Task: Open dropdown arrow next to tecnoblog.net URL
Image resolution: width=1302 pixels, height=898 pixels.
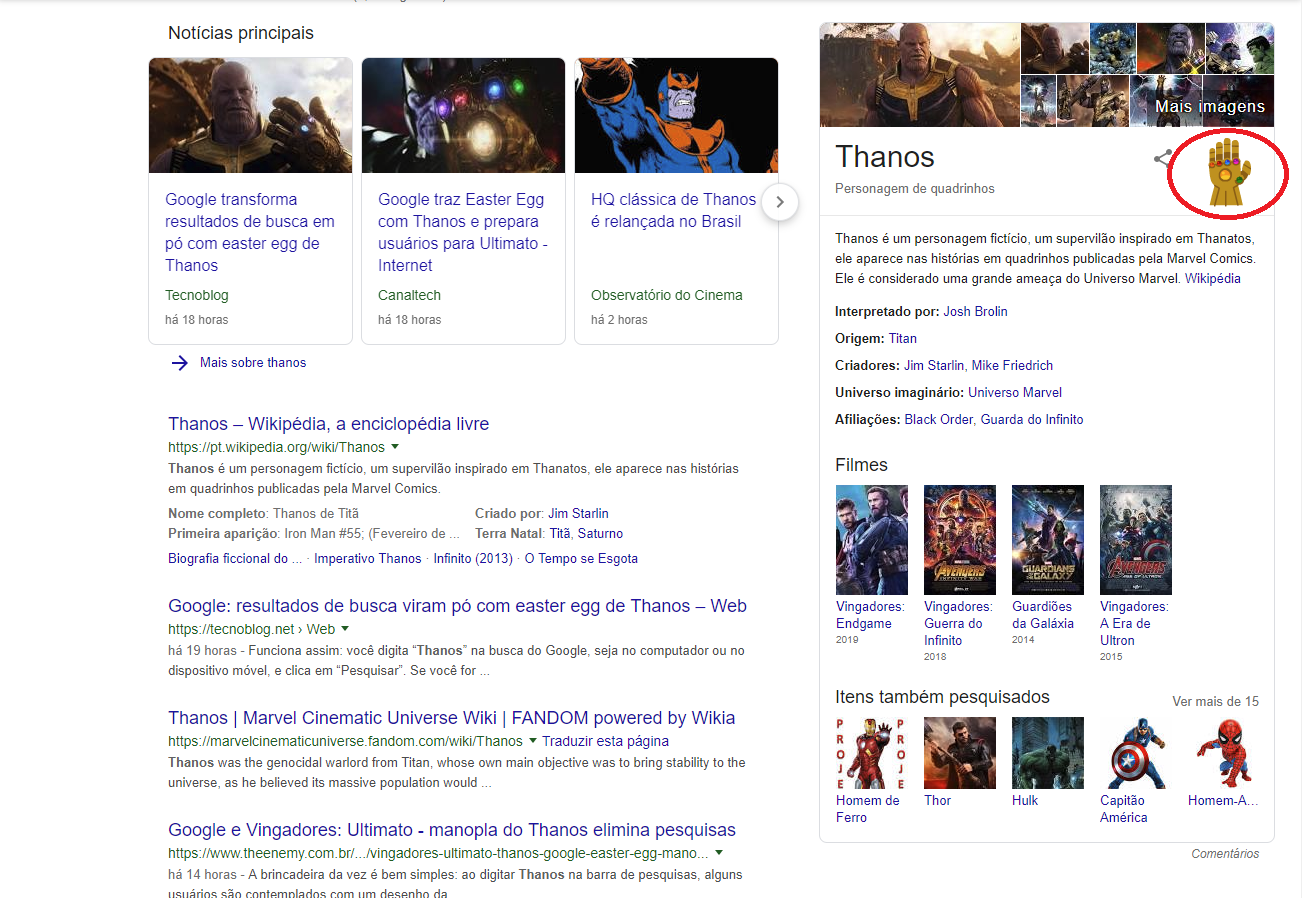Action: (345, 628)
